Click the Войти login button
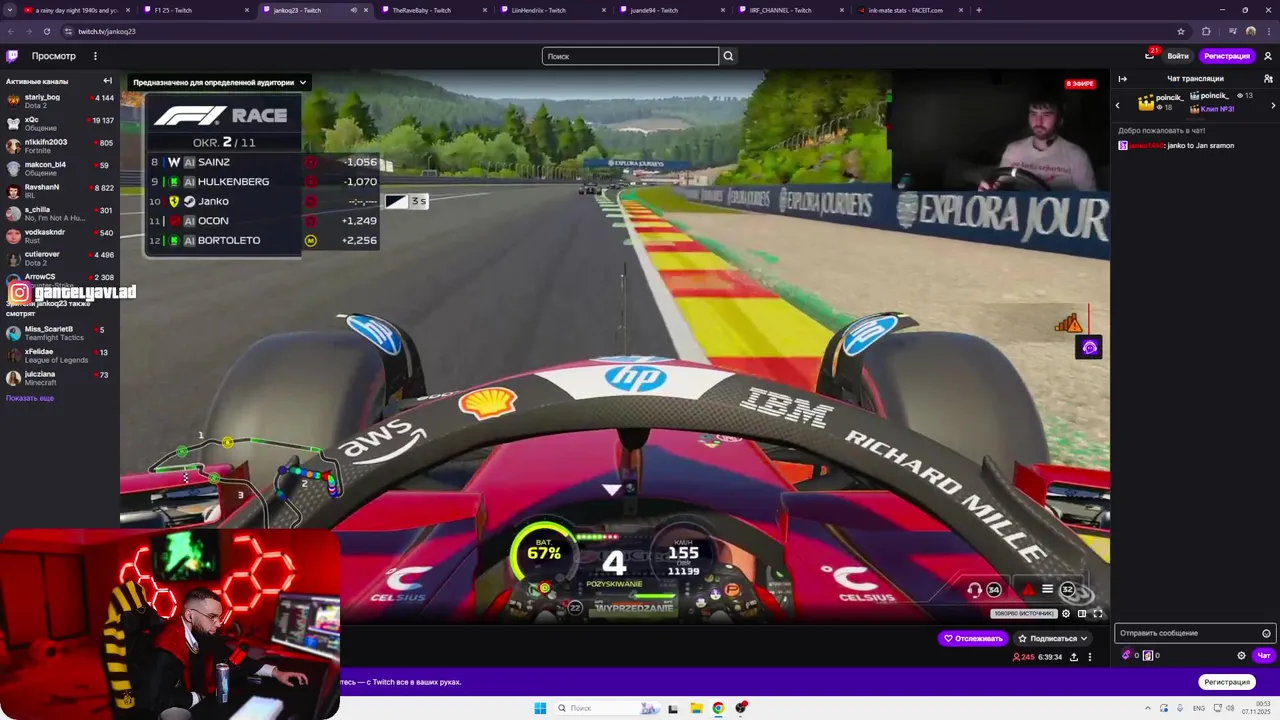This screenshot has width=1280, height=720. coord(1178,56)
